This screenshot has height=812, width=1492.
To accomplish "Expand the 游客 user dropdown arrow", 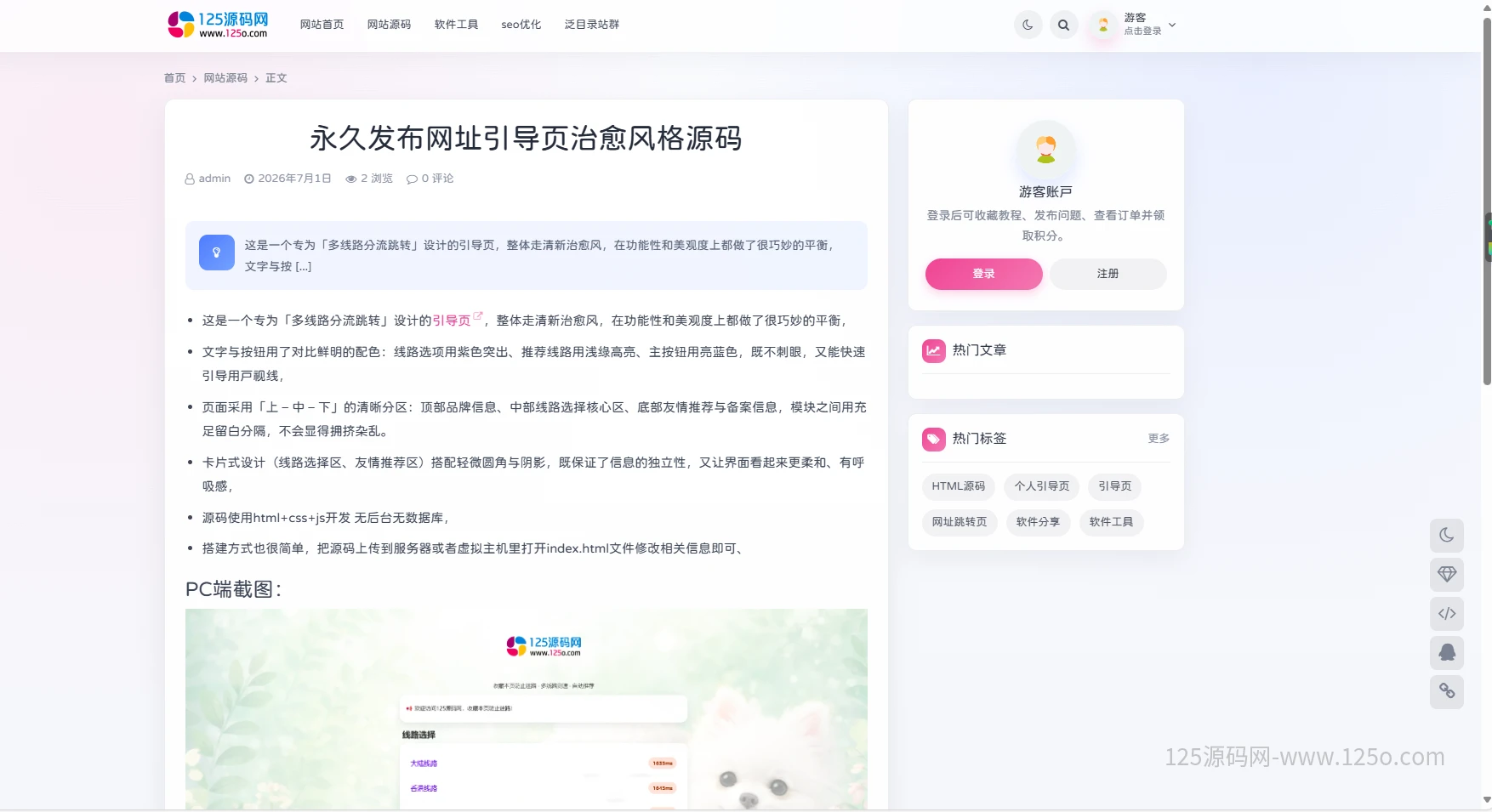I will pos(1172,26).
